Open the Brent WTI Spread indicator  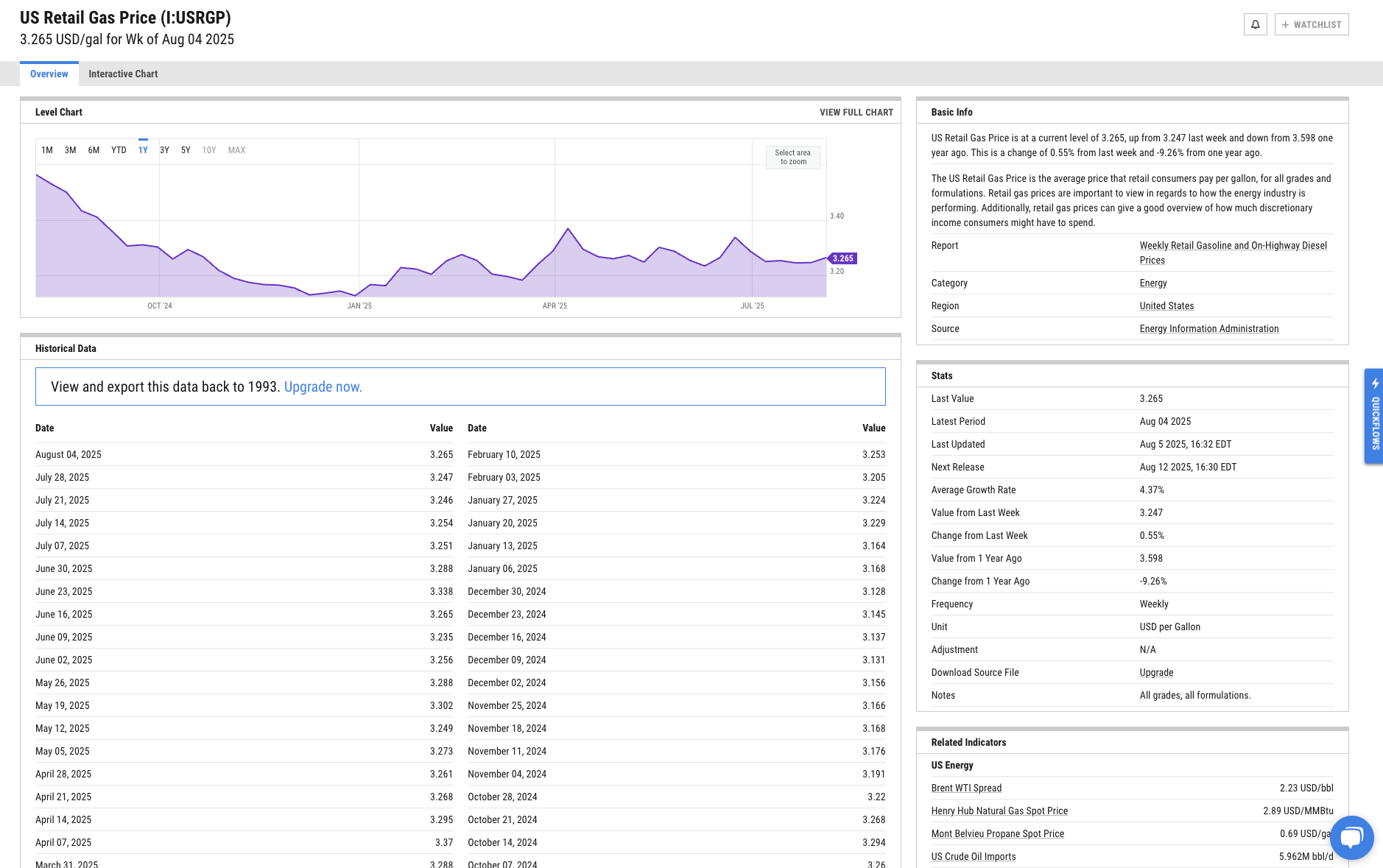(x=966, y=788)
